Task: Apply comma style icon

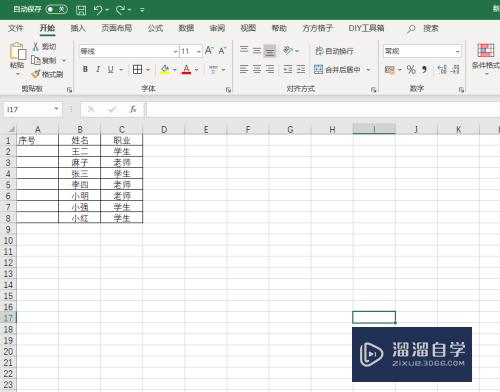Action: tap(424, 69)
